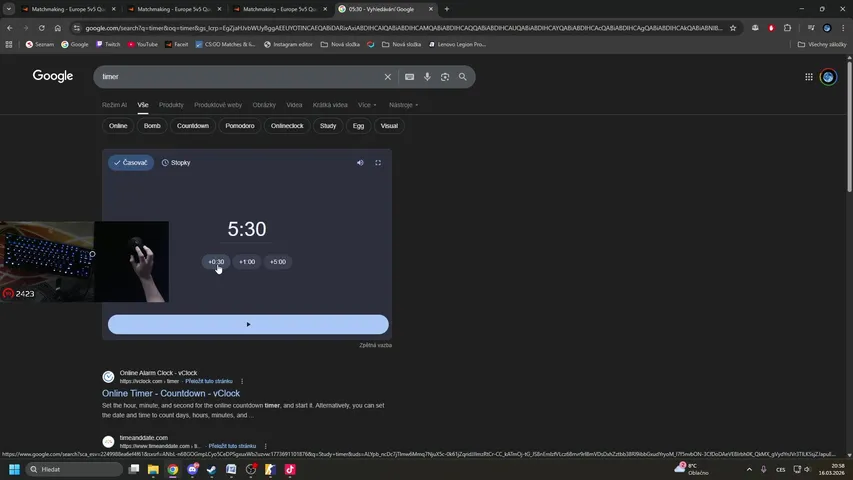Open the Google account avatar menu
Screen dimensions: 853x480
829,77
